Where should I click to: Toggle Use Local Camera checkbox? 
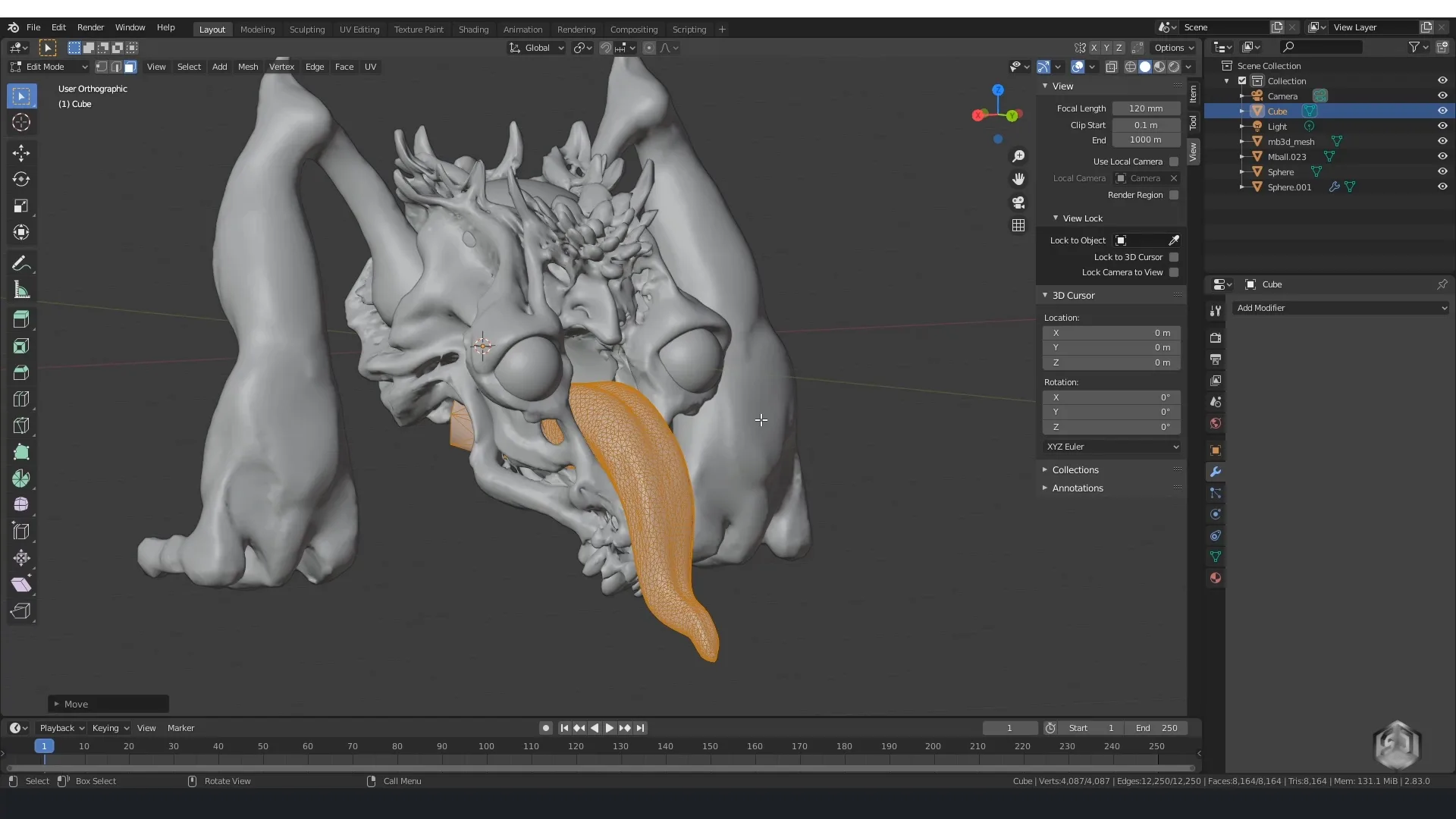1175,161
